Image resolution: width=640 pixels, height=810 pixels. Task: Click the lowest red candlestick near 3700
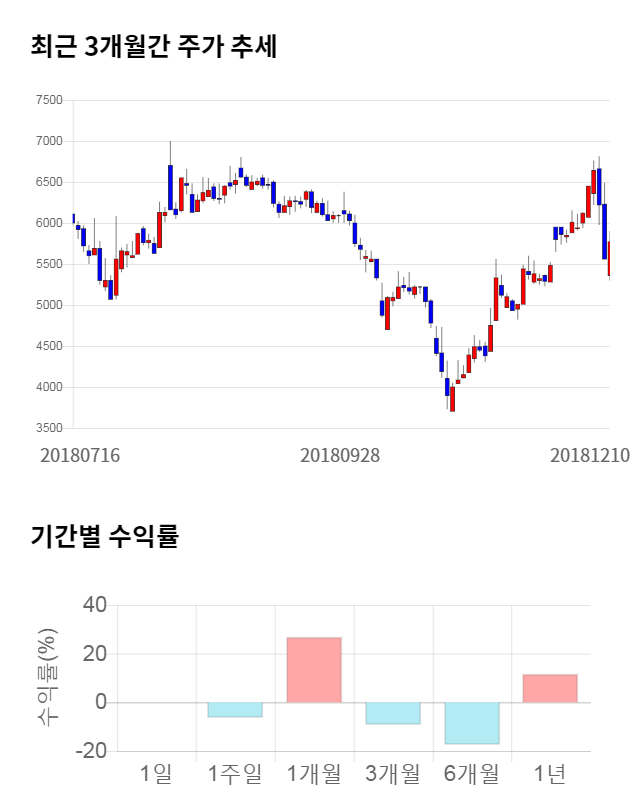coord(453,398)
